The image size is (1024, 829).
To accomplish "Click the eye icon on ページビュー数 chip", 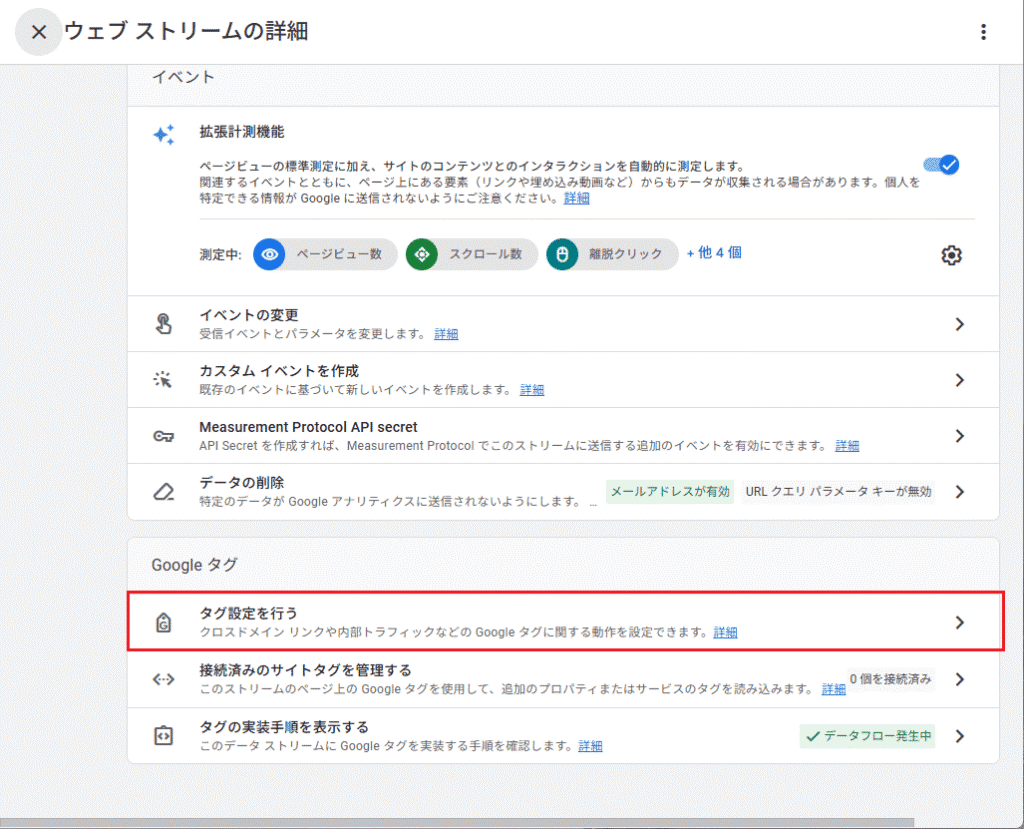I will [x=268, y=254].
